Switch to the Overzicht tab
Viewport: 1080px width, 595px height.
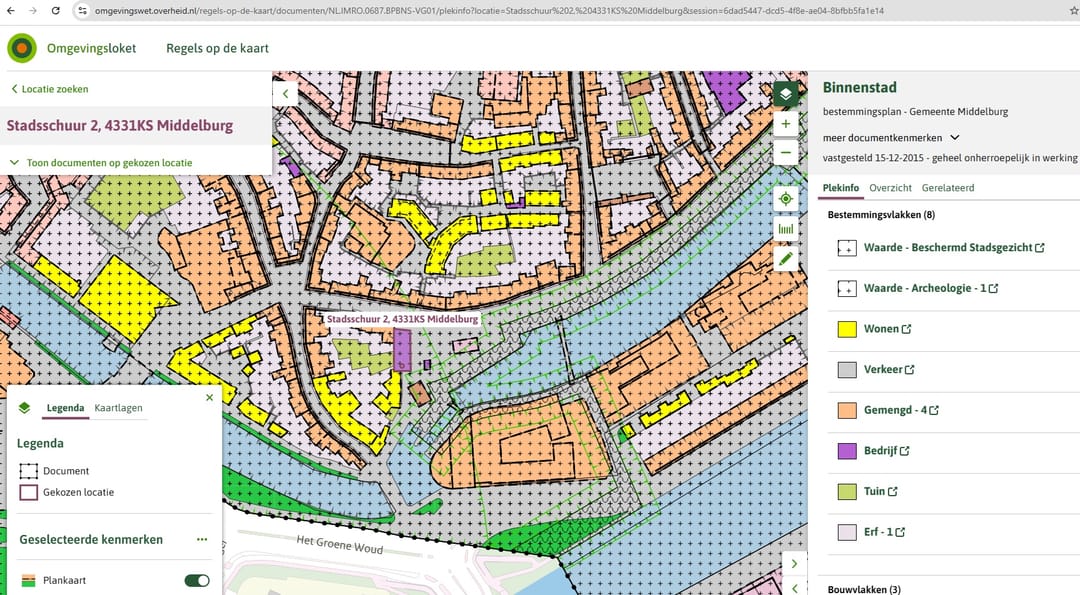click(x=890, y=188)
